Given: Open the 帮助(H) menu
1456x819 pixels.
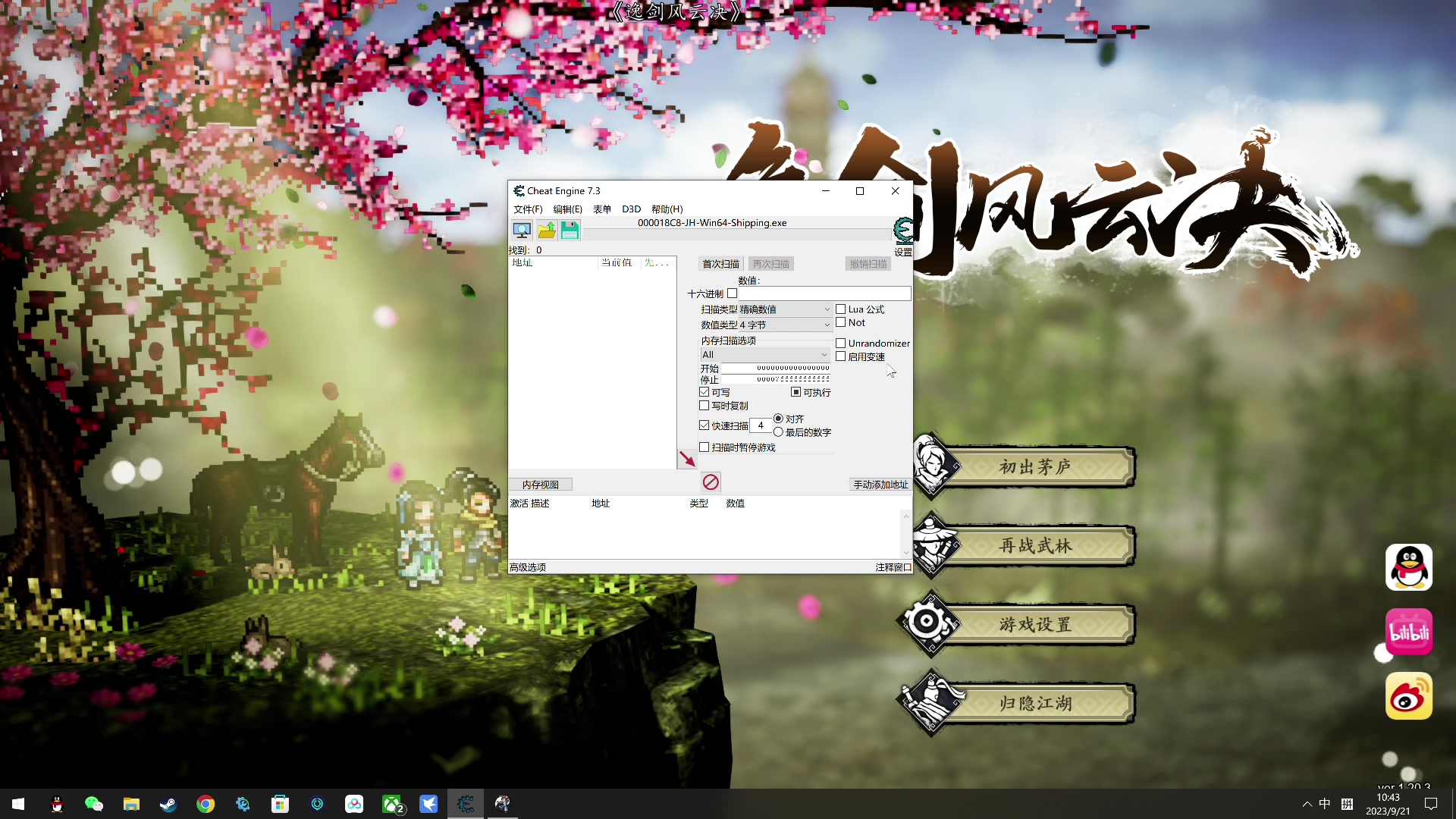Looking at the screenshot, I should tap(667, 209).
